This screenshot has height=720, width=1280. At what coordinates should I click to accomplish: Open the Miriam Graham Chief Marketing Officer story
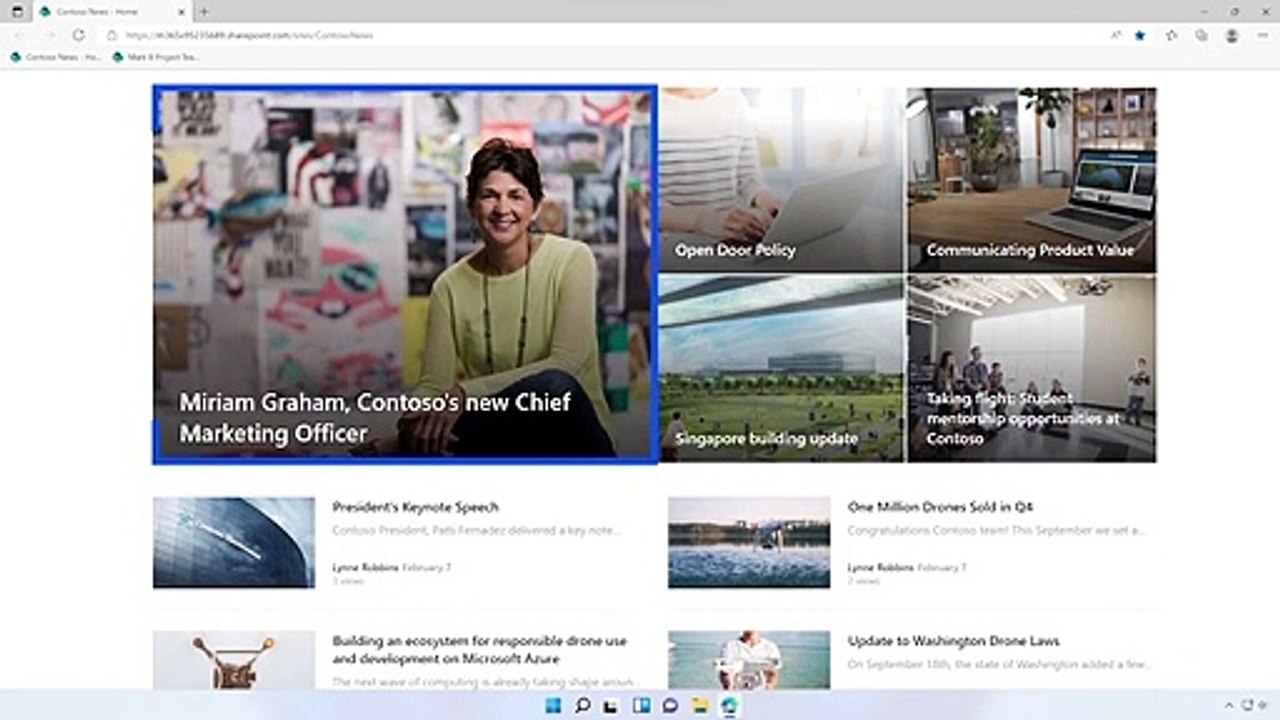[x=404, y=275]
